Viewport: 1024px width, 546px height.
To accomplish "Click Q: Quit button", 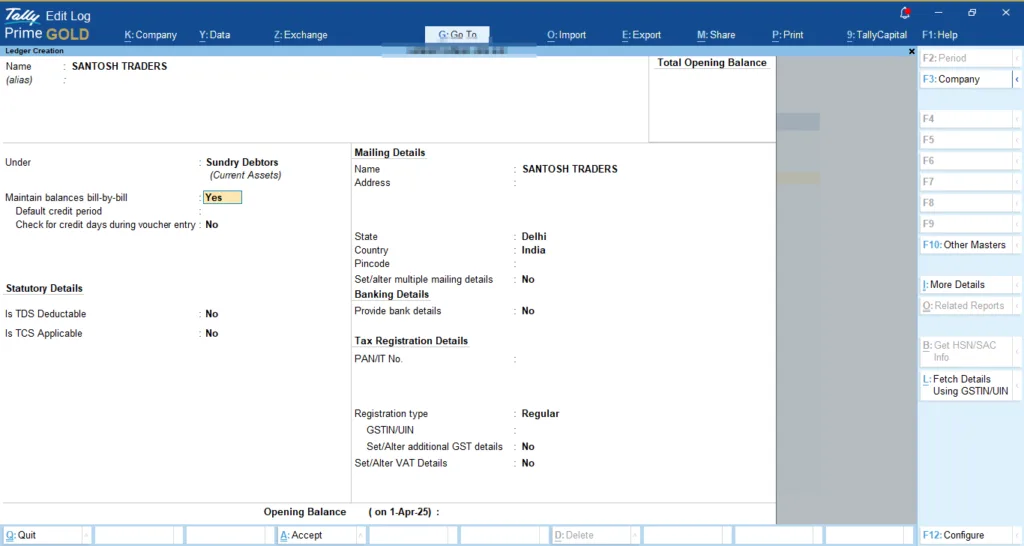I will click(x=43, y=535).
